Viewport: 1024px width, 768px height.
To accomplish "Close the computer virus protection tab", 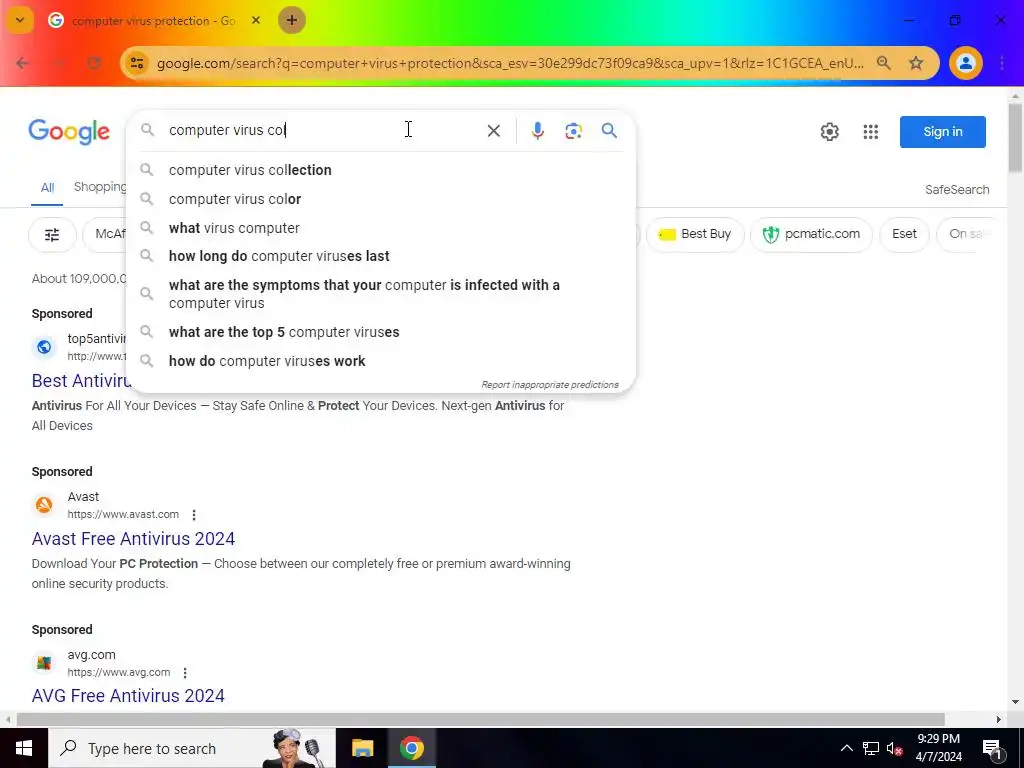I will click(255, 20).
